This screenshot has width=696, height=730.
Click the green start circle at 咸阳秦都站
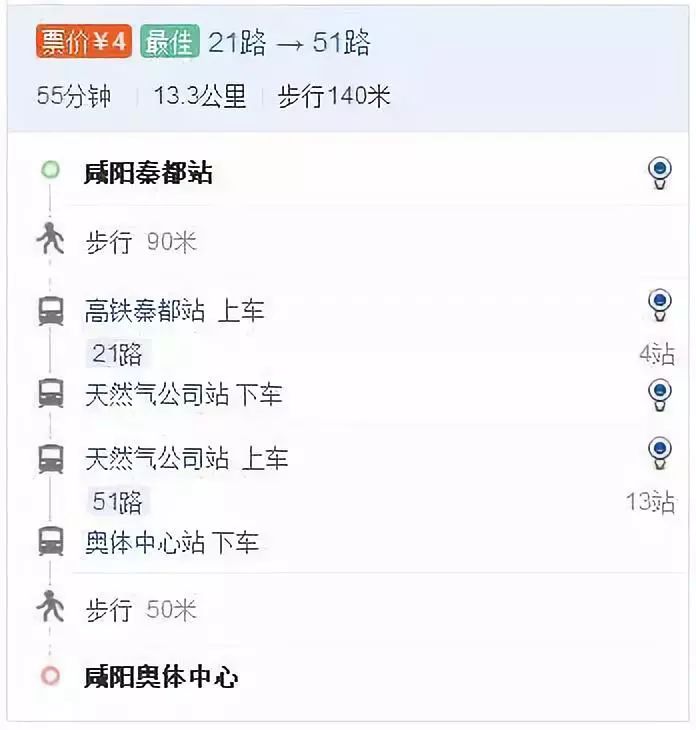(x=50, y=169)
